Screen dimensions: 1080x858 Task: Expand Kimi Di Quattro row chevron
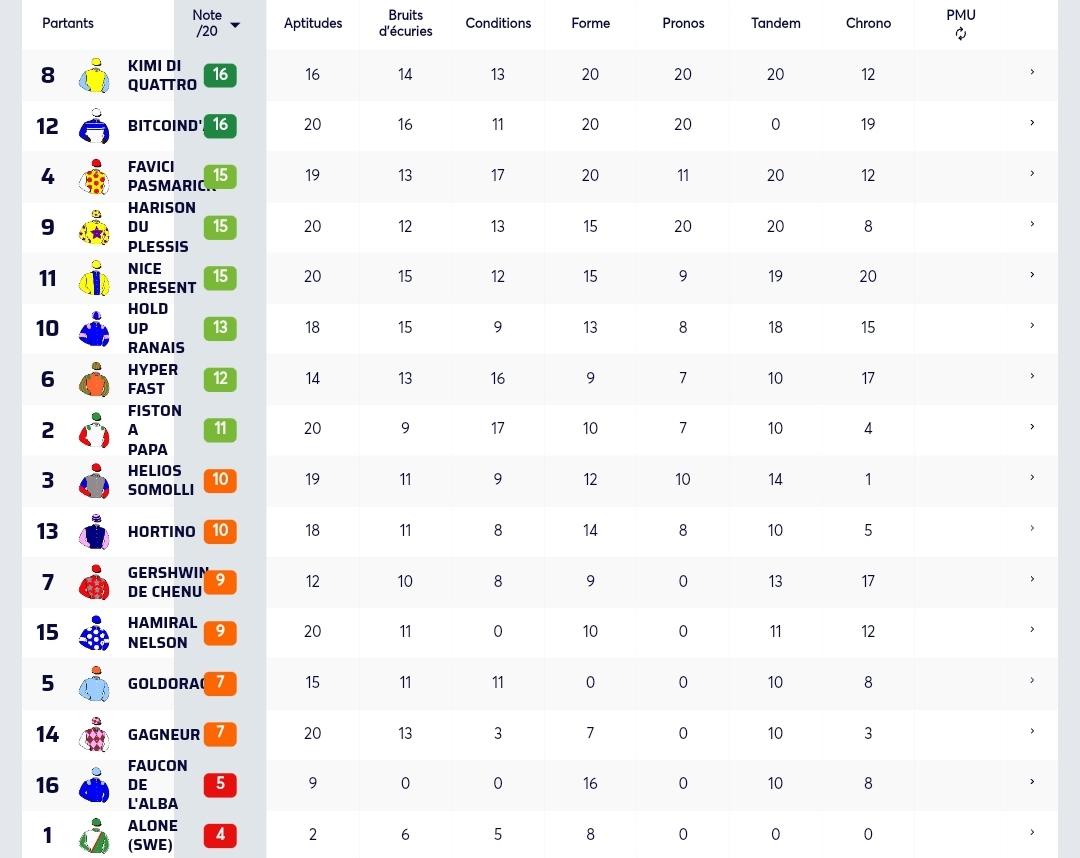click(x=1032, y=72)
